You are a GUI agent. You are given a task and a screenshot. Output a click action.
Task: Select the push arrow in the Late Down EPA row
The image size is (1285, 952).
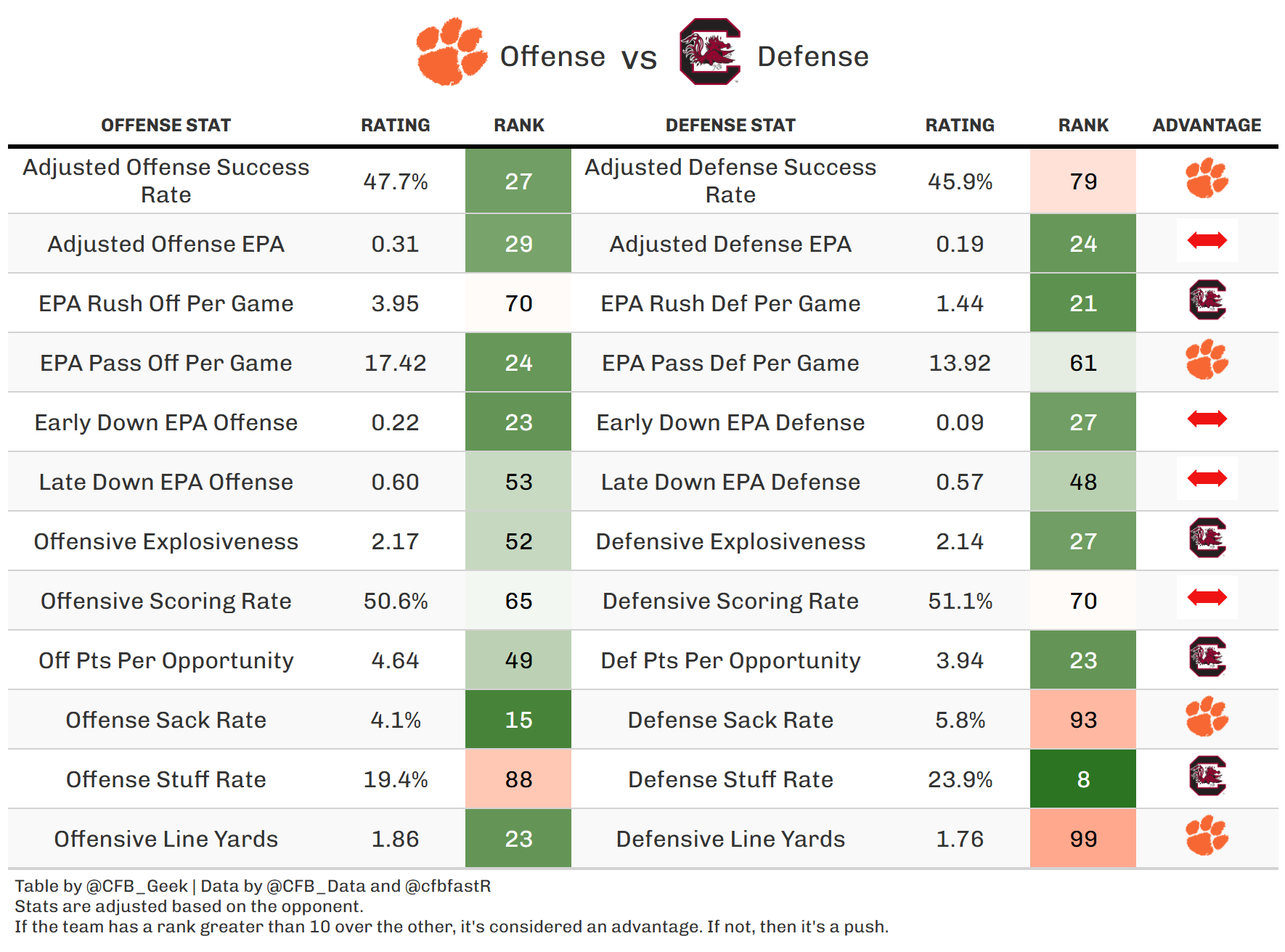1207,478
